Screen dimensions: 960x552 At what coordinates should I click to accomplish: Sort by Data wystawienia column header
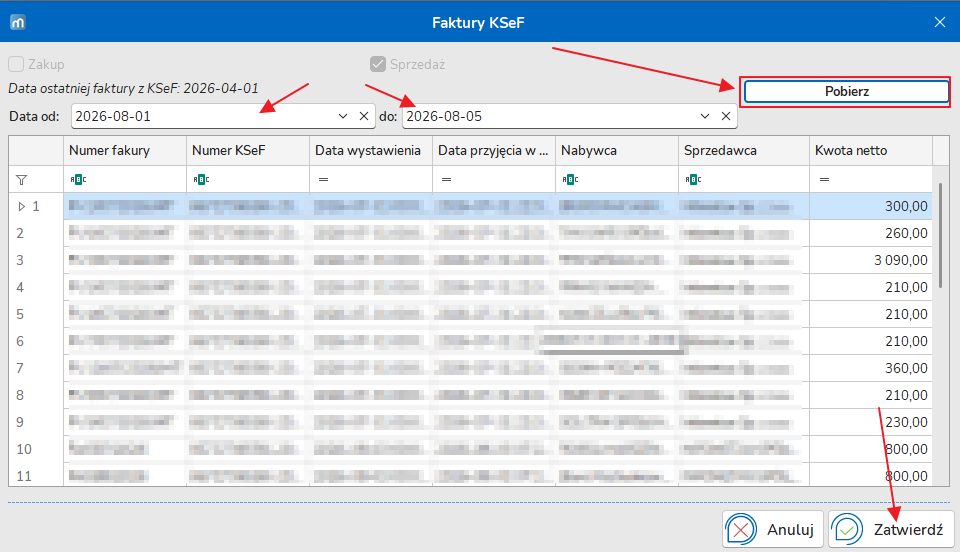pos(371,151)
